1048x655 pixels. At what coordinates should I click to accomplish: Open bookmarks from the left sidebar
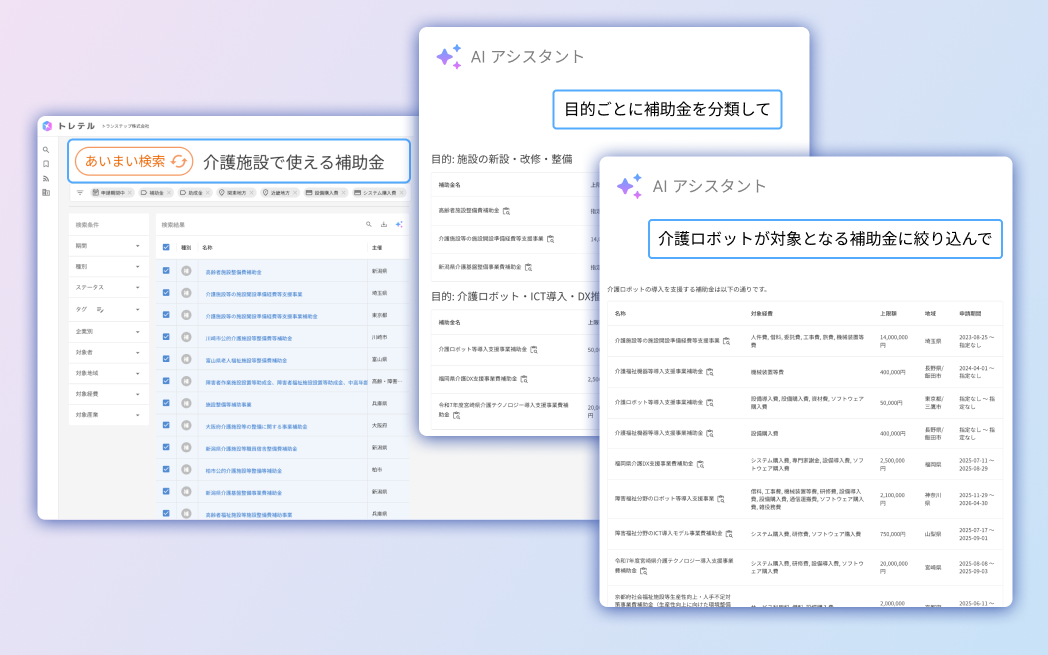pos(46,164)
